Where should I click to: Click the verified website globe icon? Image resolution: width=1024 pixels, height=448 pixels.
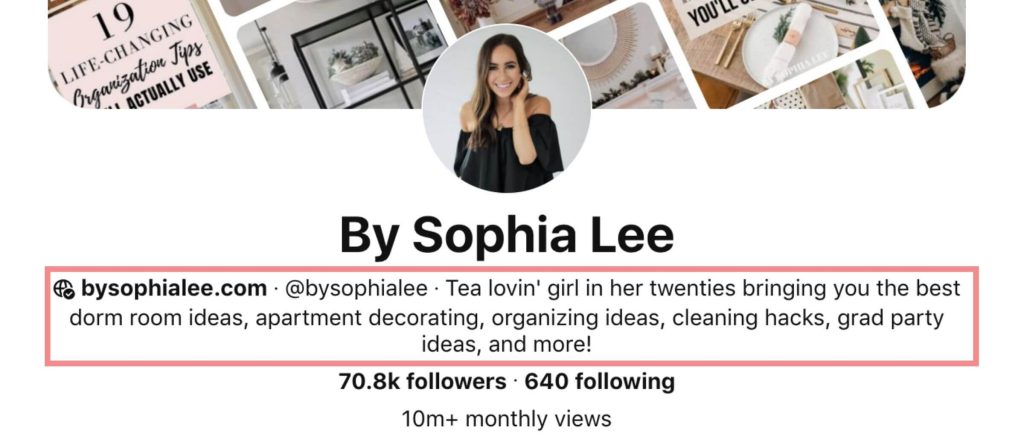tap(64, 289)
